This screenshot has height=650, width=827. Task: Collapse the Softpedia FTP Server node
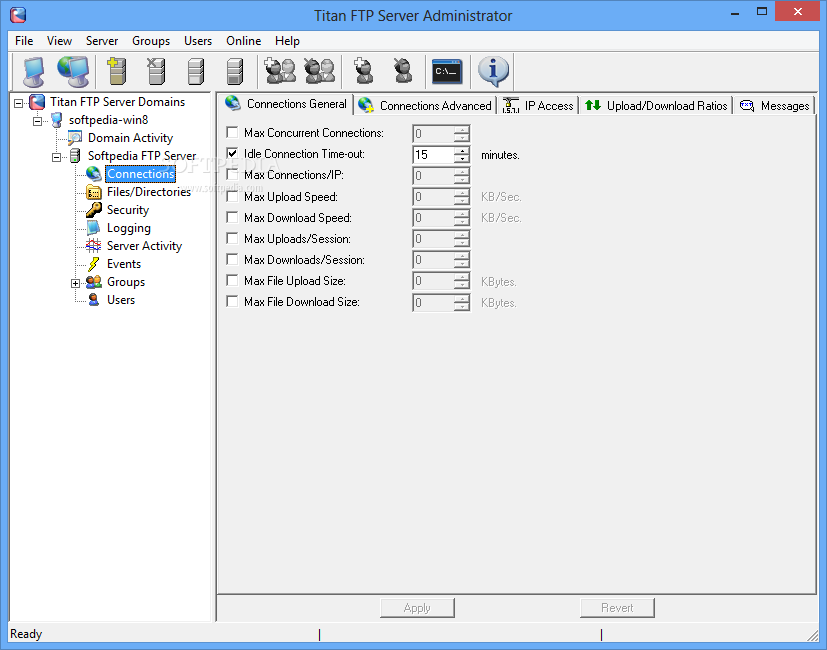click(x=56, y=157)
